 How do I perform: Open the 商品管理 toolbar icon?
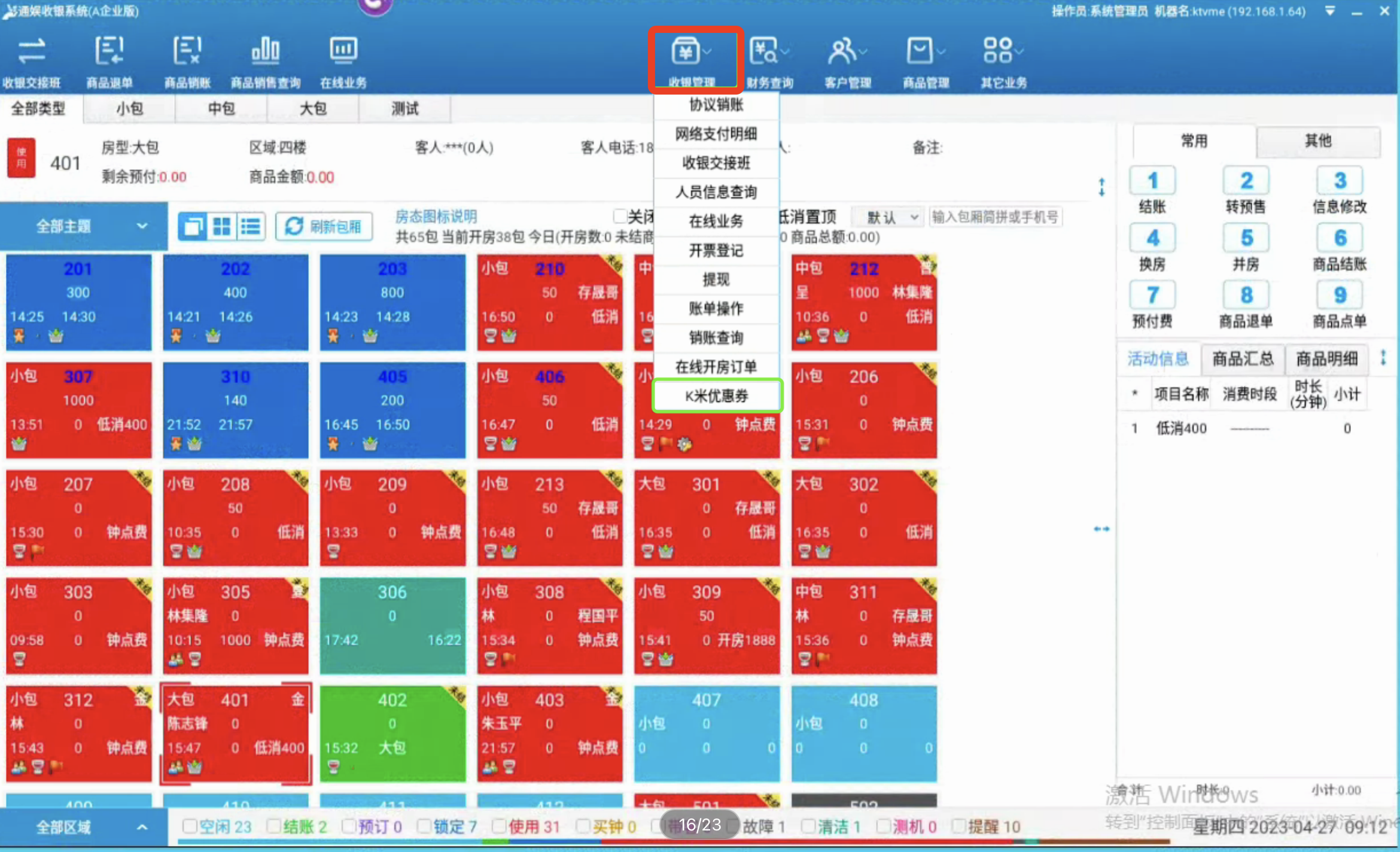tap(925, 62)
